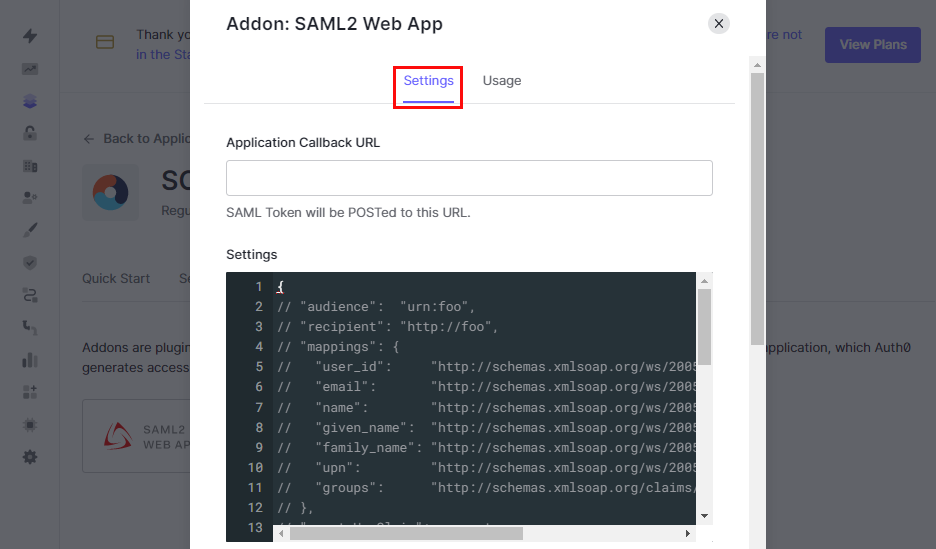Image resolution: width=936 pixels, height=549 pixels.
Task: Open the Getting Started lightning bolt icon
Action: (x=30, y=36)
